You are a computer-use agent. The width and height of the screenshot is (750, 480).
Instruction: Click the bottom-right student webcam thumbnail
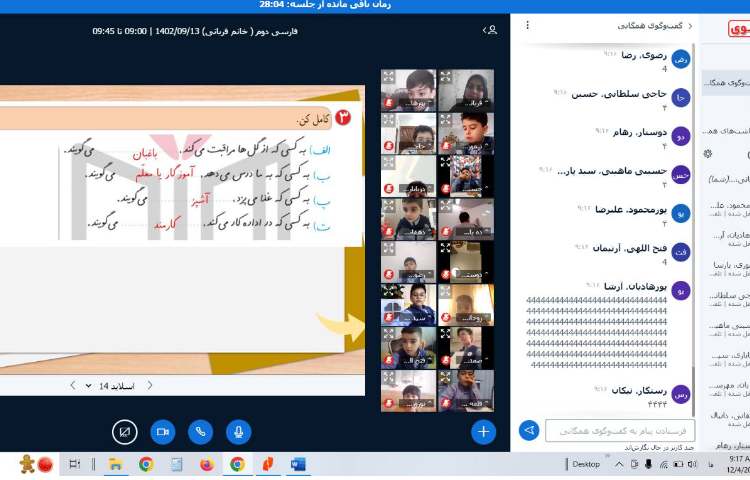point(466,390)
